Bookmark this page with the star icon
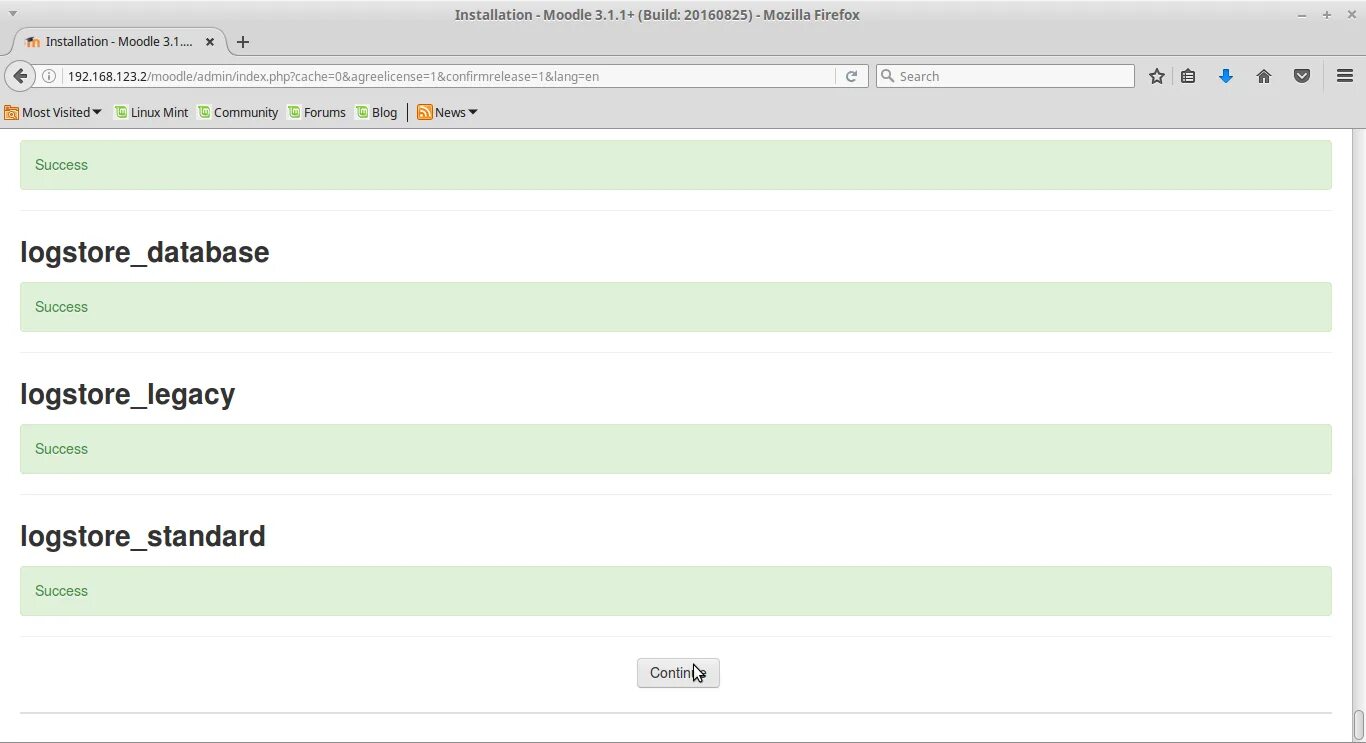 [x=1156, y=76]
